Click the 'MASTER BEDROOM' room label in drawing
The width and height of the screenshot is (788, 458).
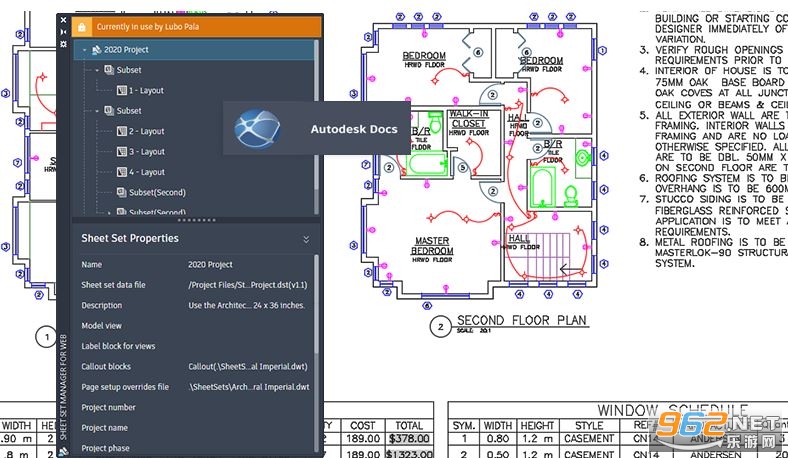click(x=432, y=246)
